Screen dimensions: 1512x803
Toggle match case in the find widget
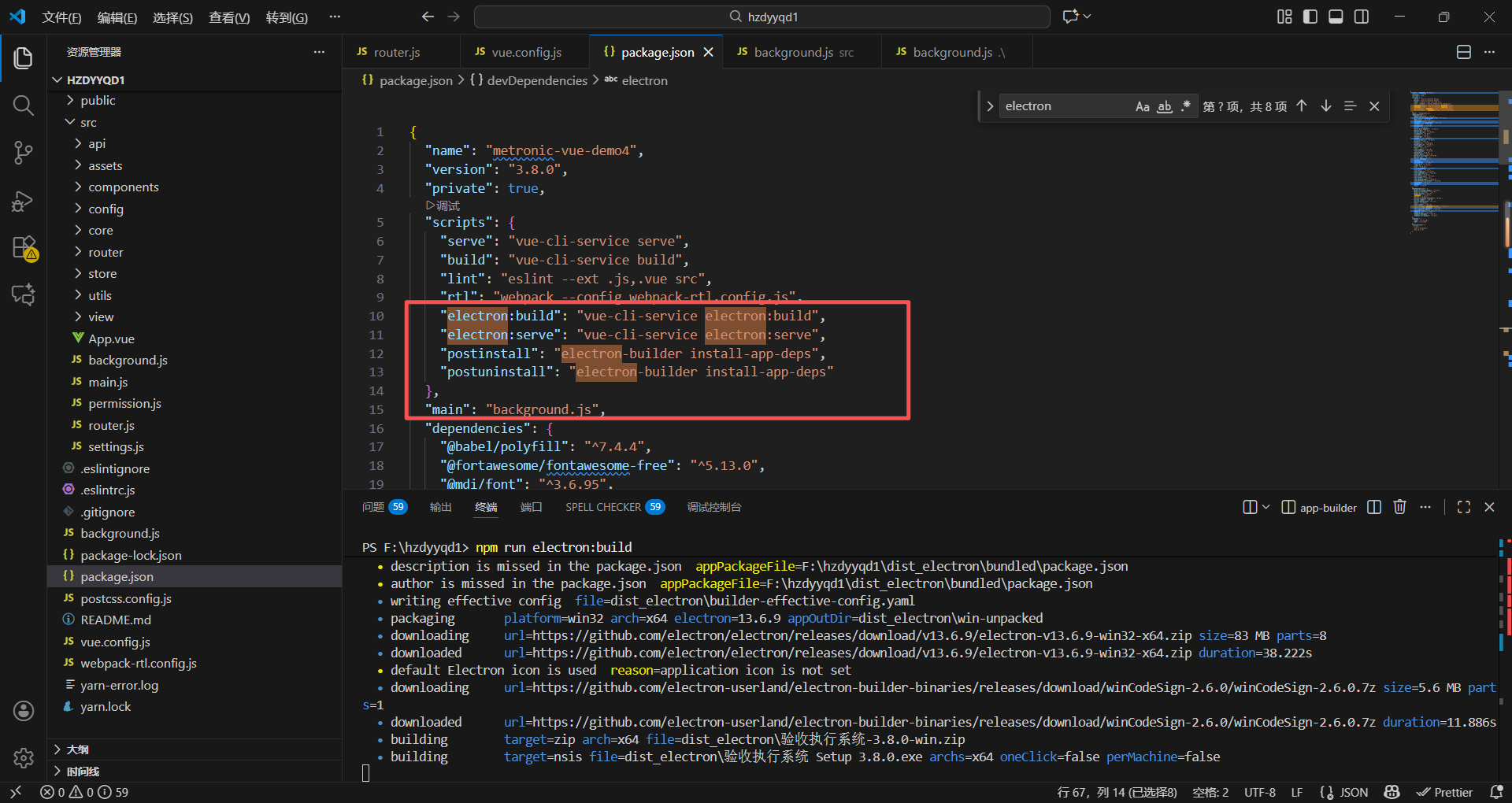(1143, 105)
